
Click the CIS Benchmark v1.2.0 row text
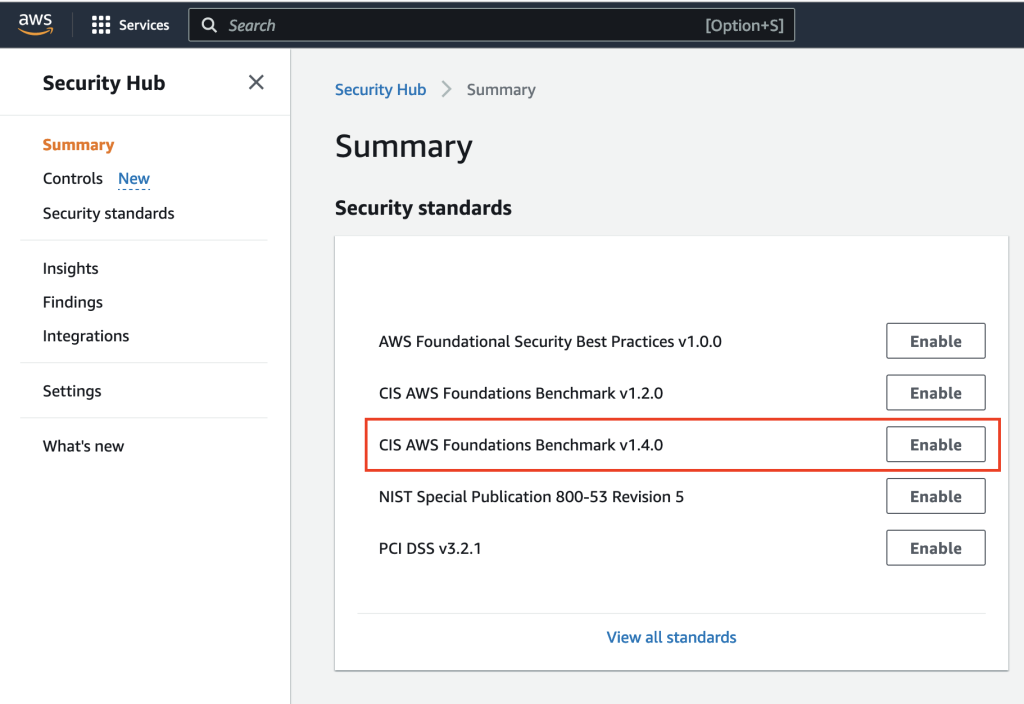click(520, 393)
